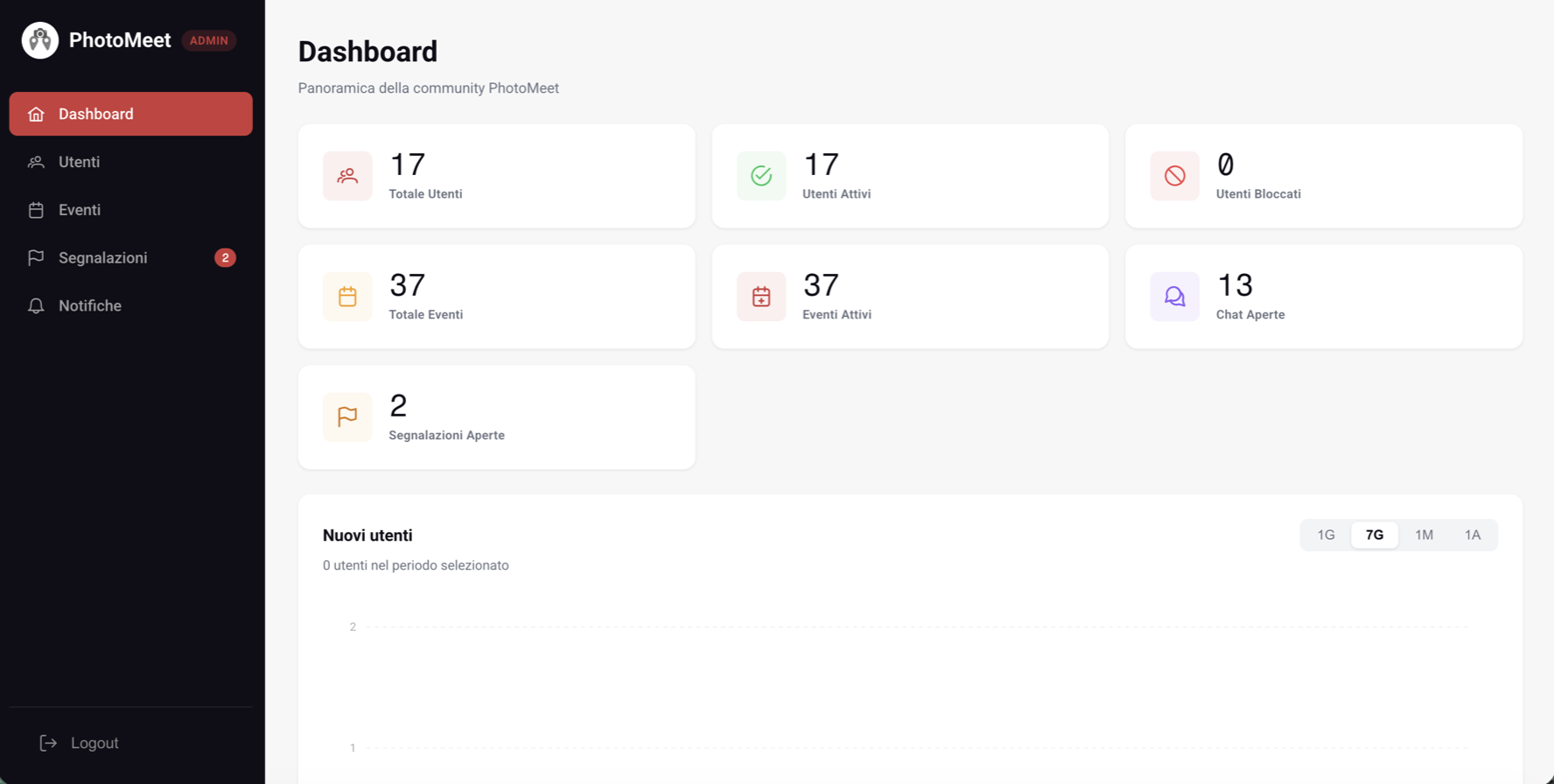The height and width of the screenshot is (784, 1554).
Task: Open Segnalazioni from the sidebar
Action: tap(131, 258)
